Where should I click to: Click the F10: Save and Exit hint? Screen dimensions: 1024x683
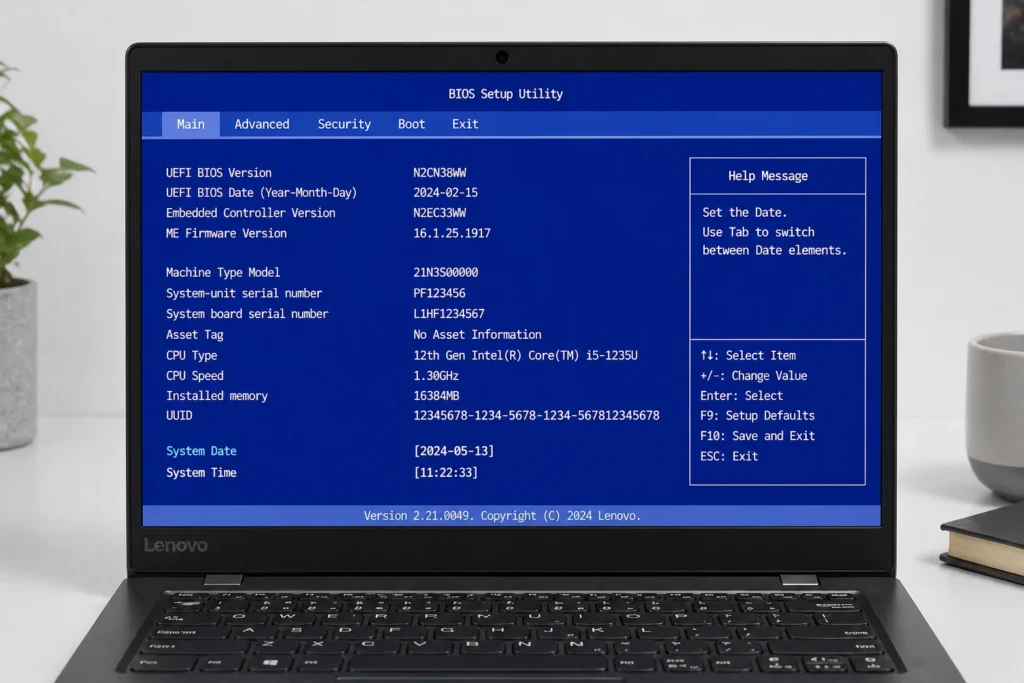coord(758,436)
